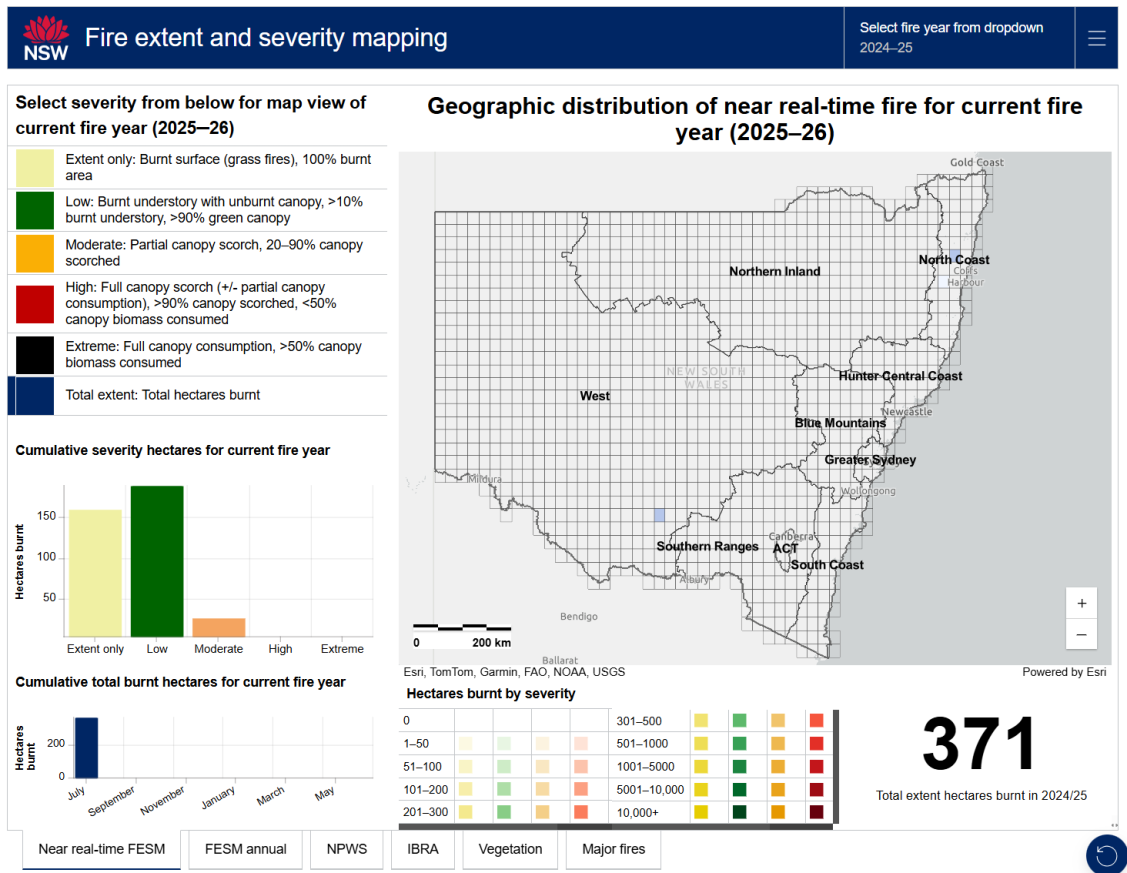Select Low severity green swatch
This screenshot has height=873, width=1127.
(x=35, y=210)
